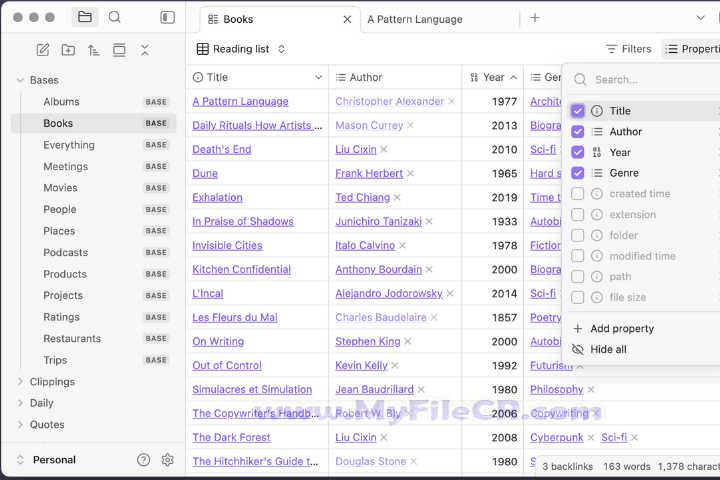The height and width of the screenshot is (480, 720).
Task: Click the new folder icon
Action: tap(68, 50)
